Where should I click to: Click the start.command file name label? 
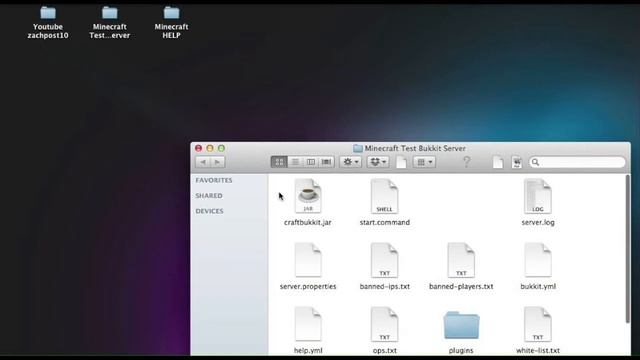(384, 222)
